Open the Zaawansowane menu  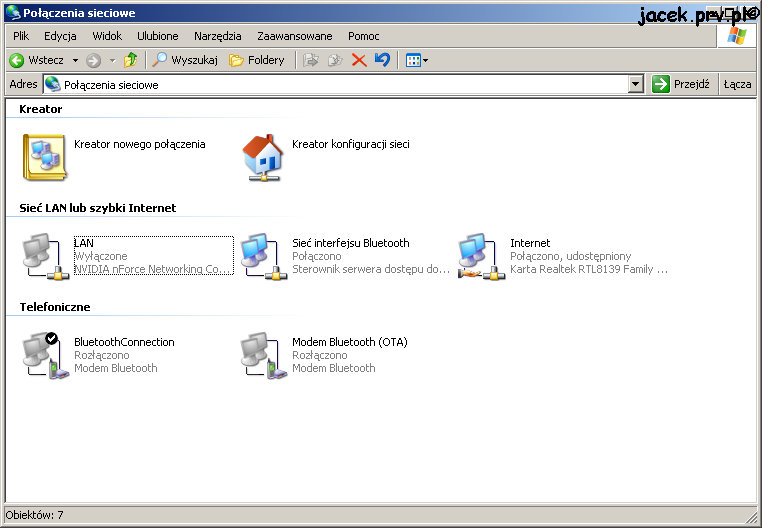click(294, 36)
